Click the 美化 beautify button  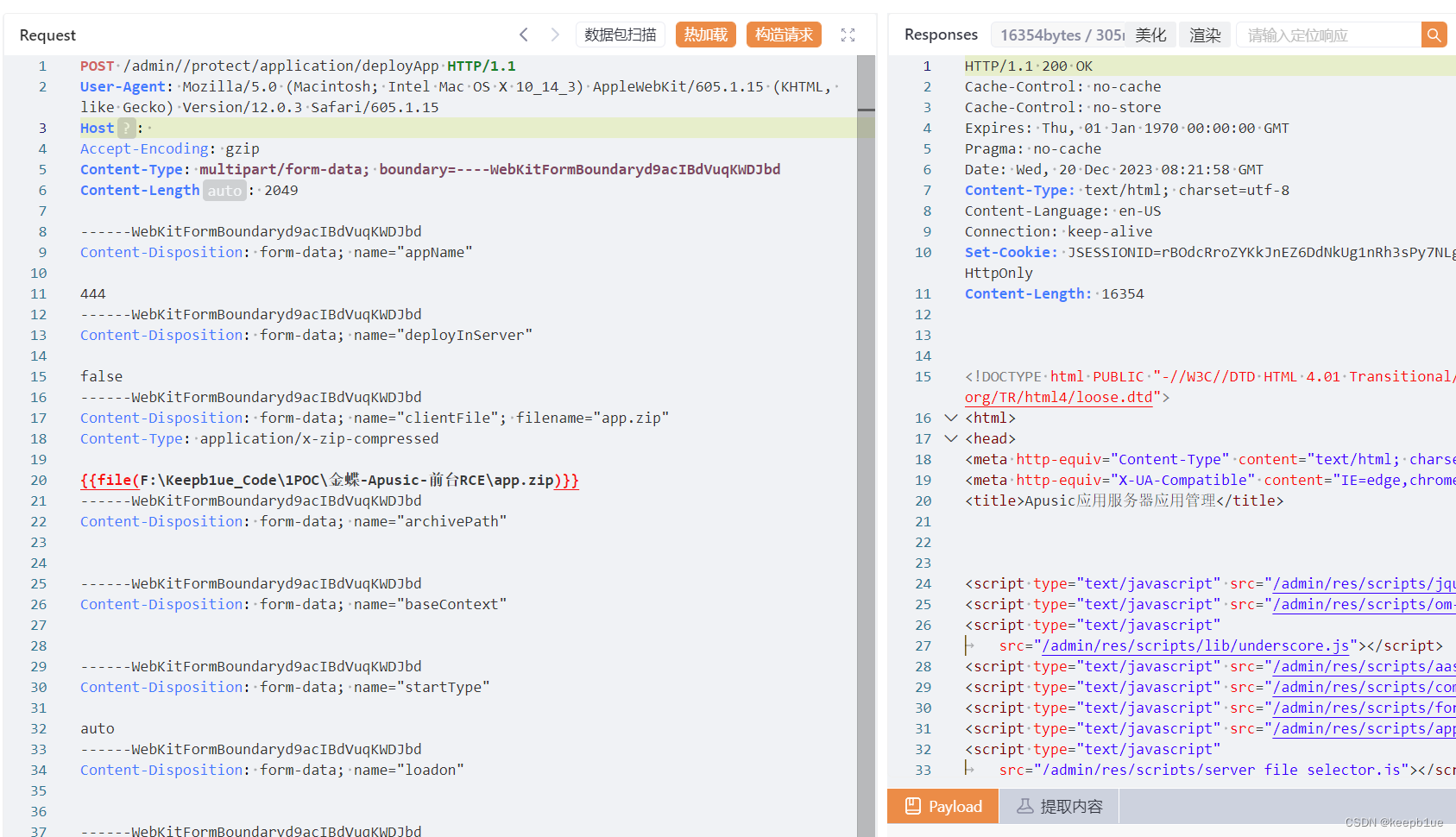pyautogui.click(x=1150, y=35)
